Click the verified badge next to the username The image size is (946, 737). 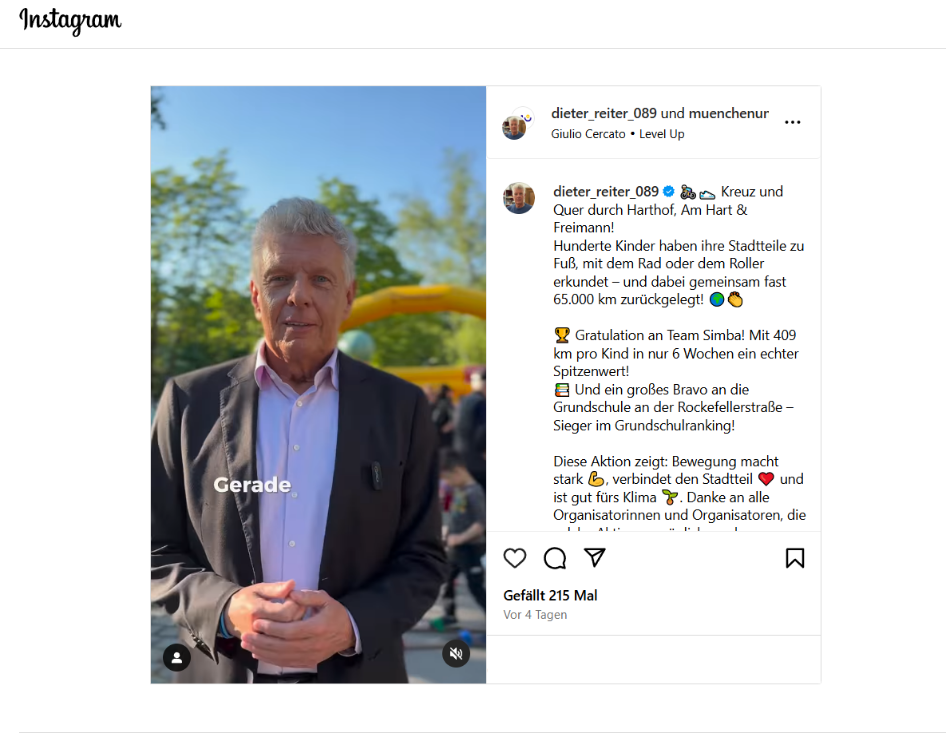[668, 192]
